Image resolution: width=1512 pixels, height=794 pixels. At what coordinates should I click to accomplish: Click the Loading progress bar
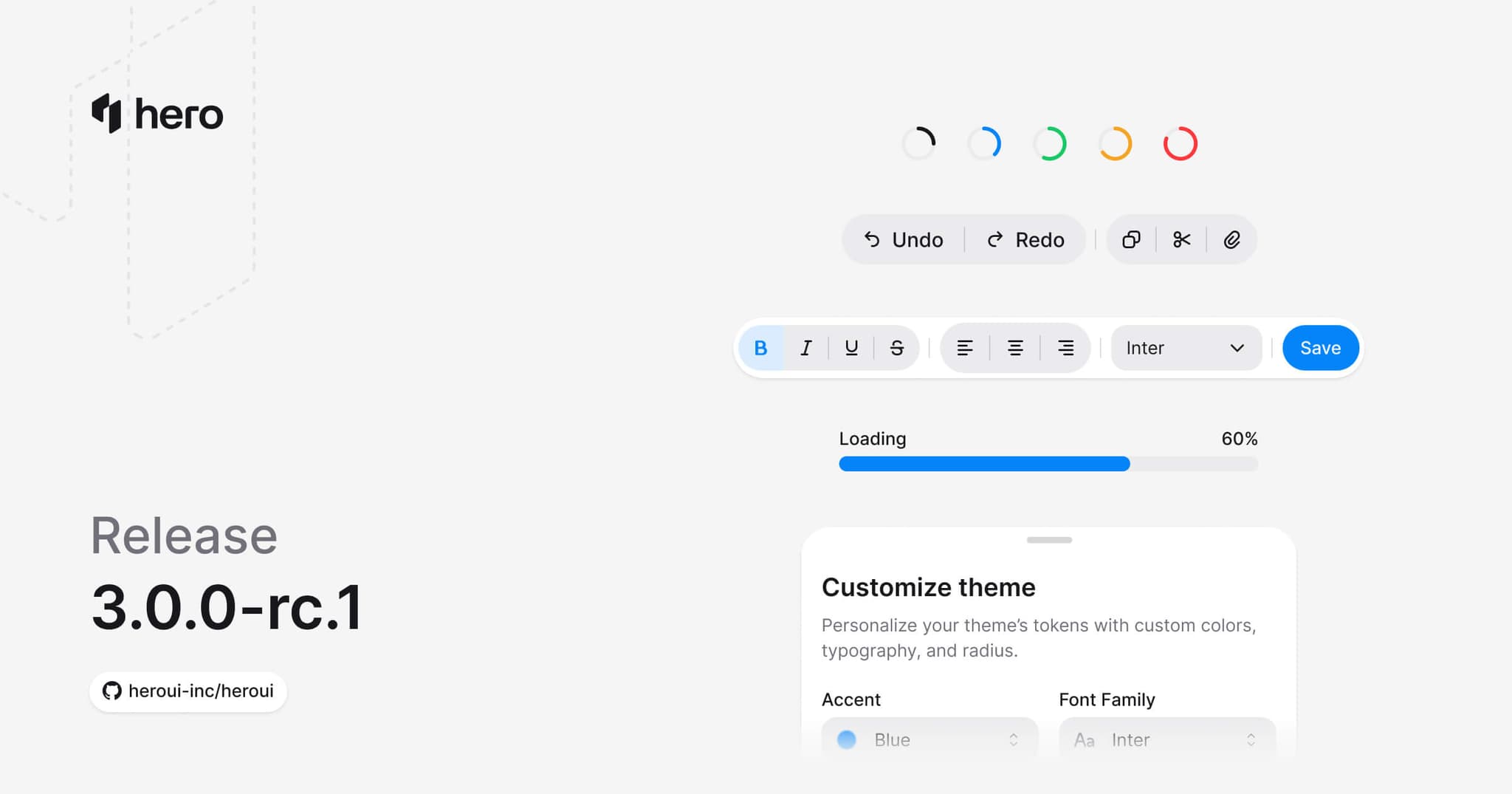[x=1048, y=464]
